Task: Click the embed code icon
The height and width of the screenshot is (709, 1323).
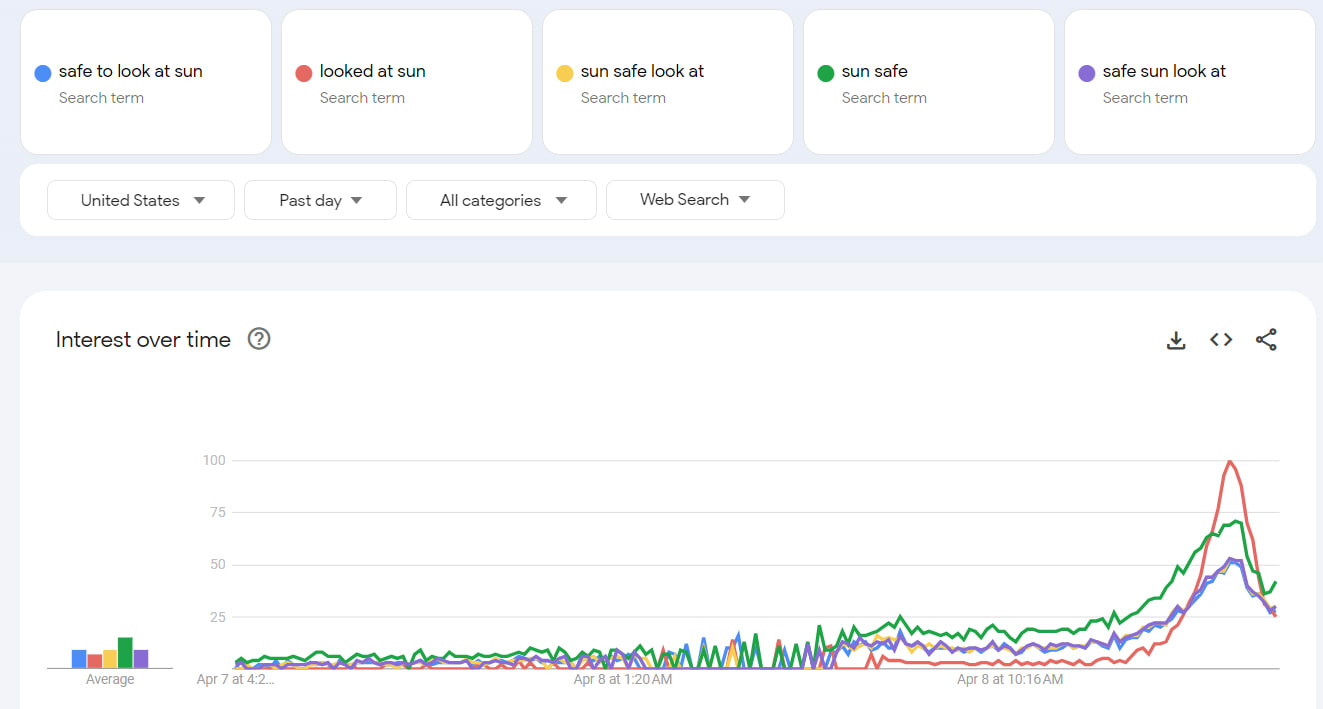Action: [x=1221, y=340]
